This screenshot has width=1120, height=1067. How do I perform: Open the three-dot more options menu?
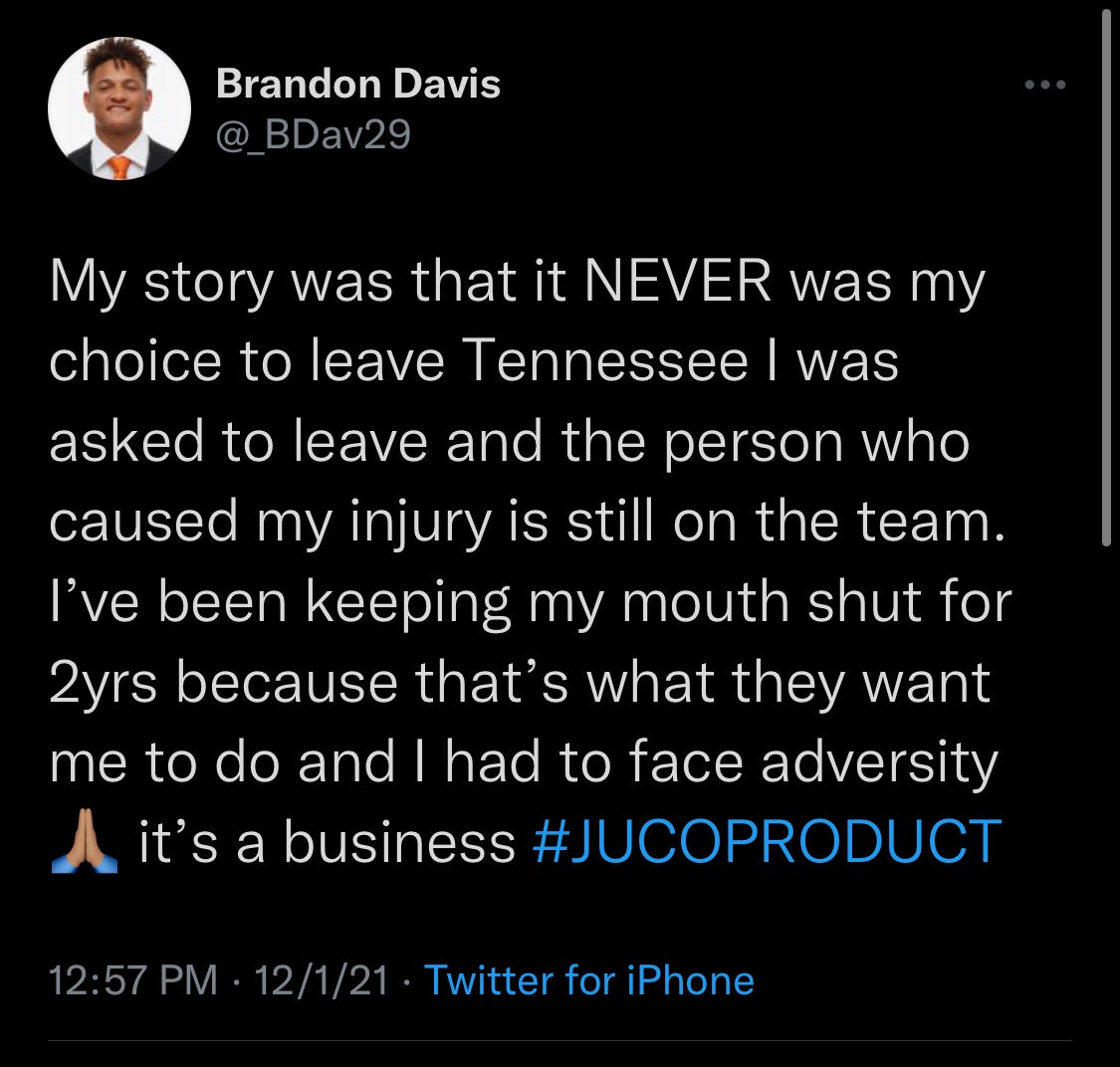click(x=1045, y=86)
